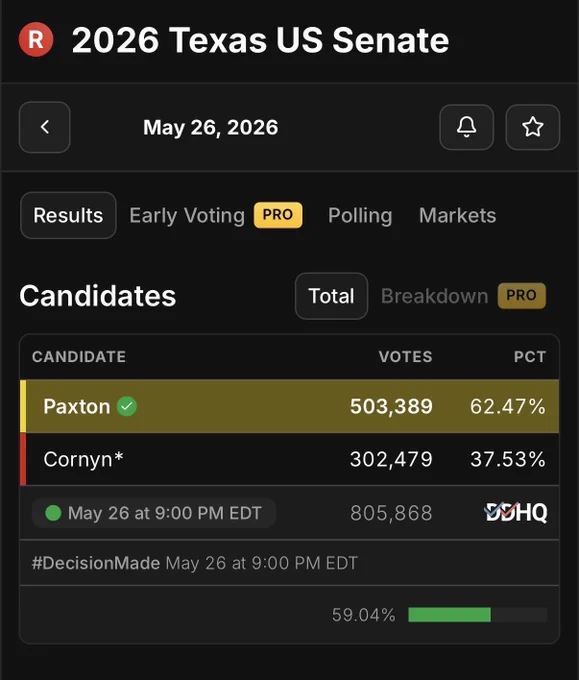The height and width of the screenshot is (680, 579).
Task: Open the Polling tab
Action: point(360,216)
